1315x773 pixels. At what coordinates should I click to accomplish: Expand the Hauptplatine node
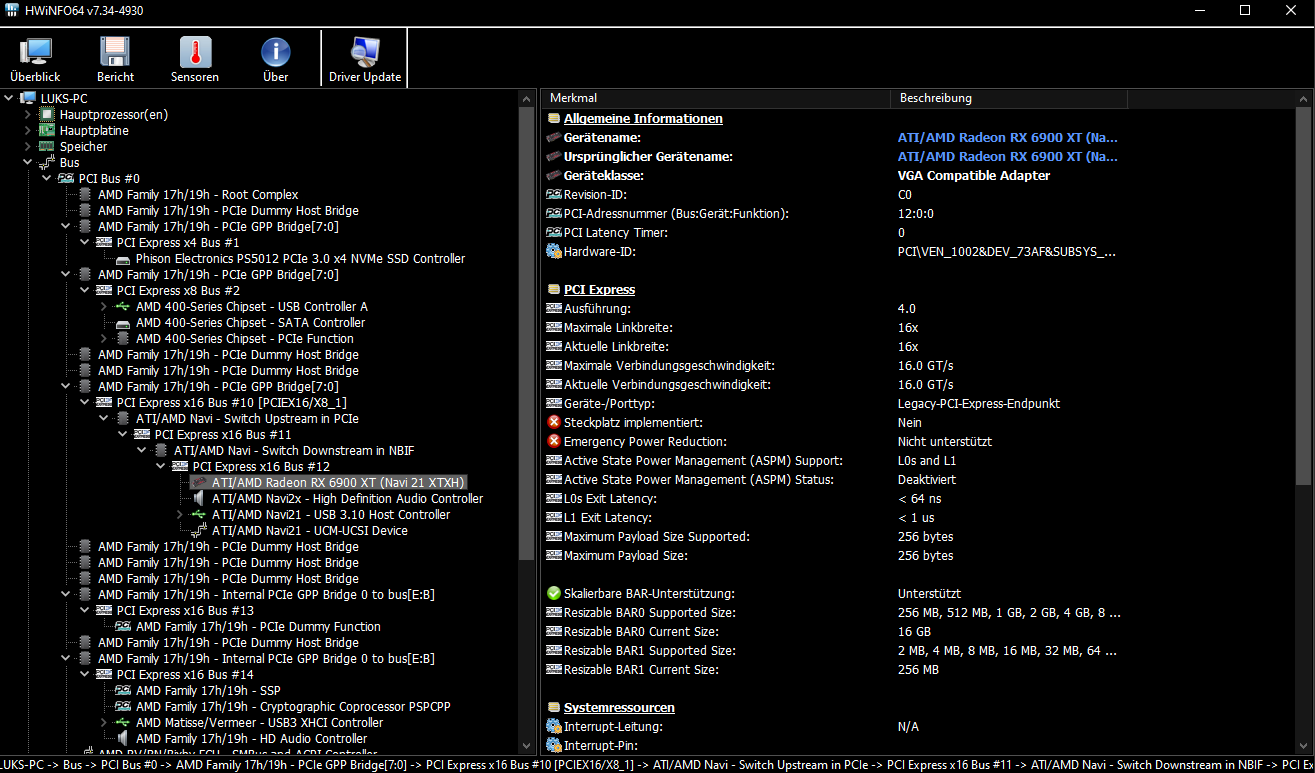[x=28, y=131]
